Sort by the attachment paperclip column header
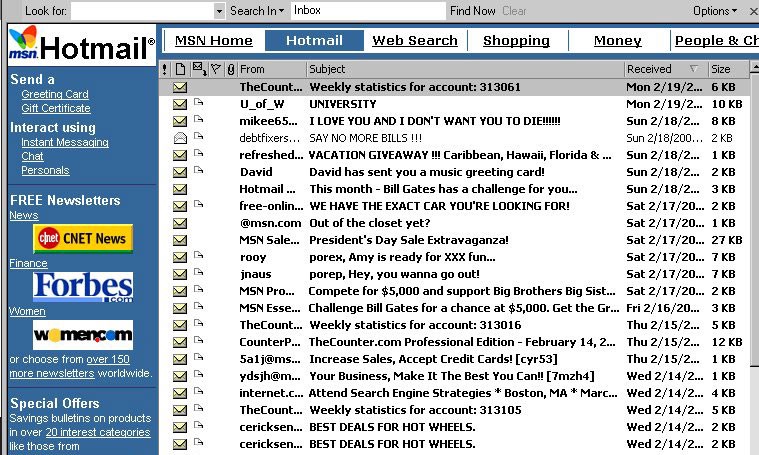The width and height of the screenshot is (759, 455). pos(231,70)
